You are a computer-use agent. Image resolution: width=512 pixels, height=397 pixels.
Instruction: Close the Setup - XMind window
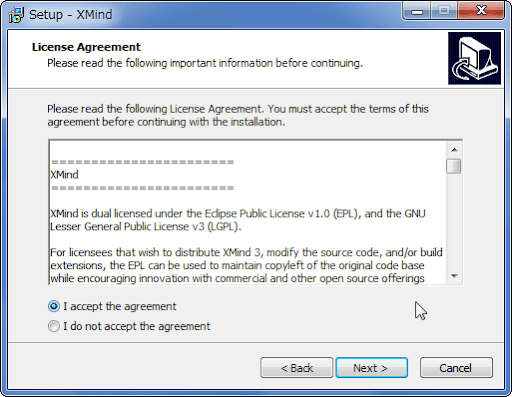click(x=481, y=11)
